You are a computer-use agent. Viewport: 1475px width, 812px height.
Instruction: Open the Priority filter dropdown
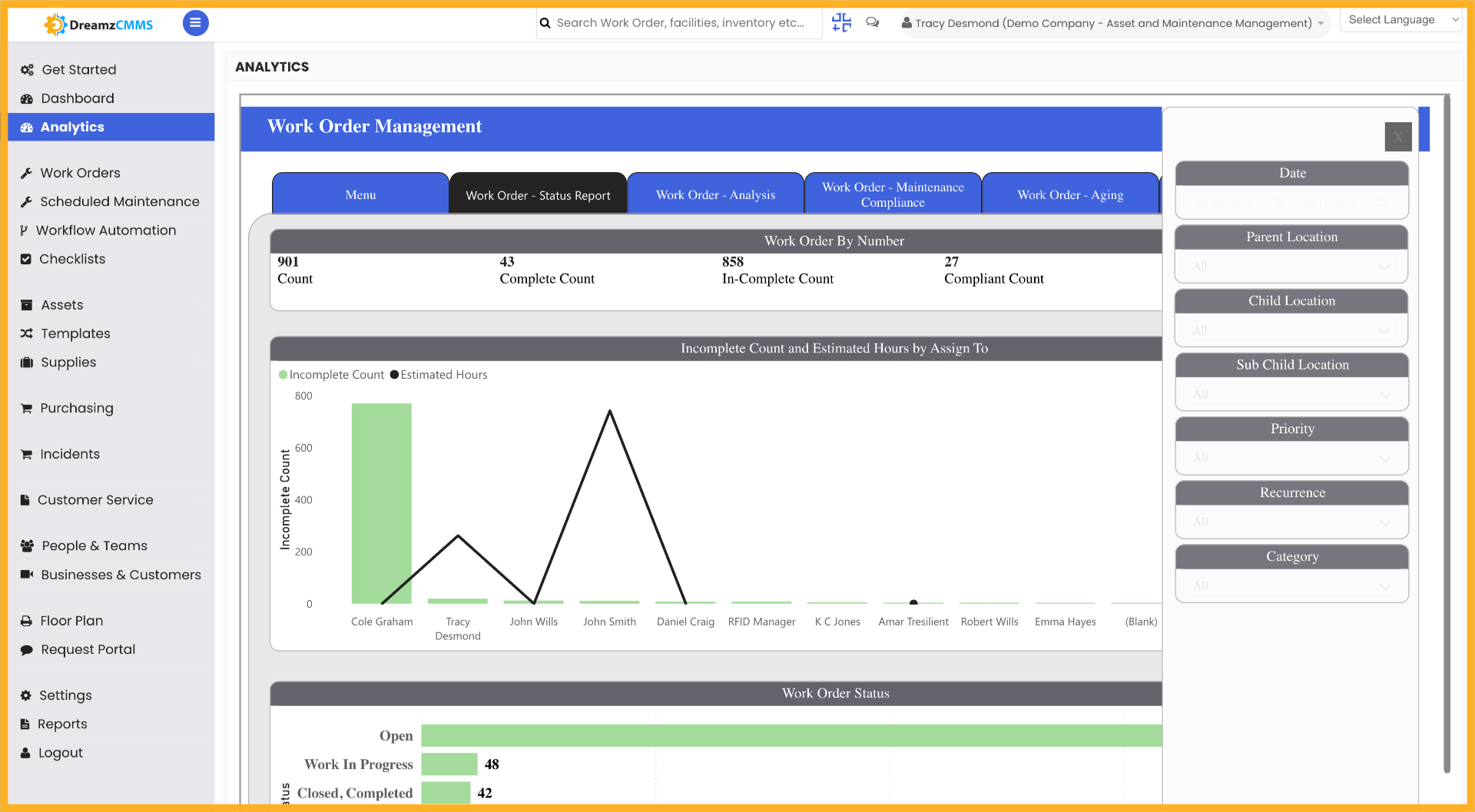pos(1291,458)
